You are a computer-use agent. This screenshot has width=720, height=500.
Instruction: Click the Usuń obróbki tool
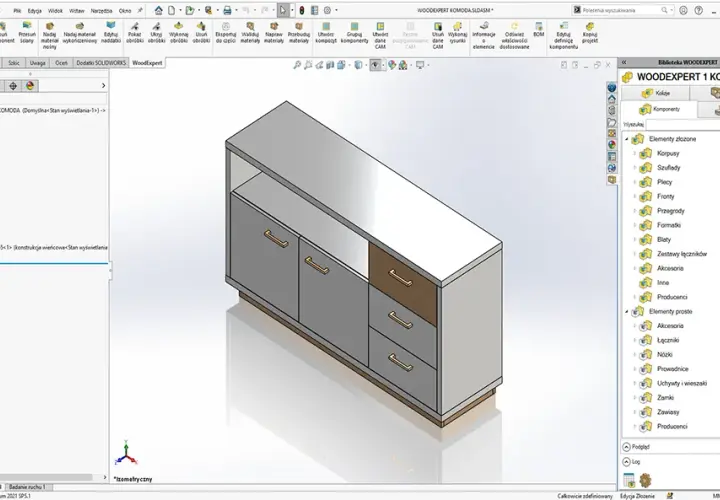[x=201, y=32]
